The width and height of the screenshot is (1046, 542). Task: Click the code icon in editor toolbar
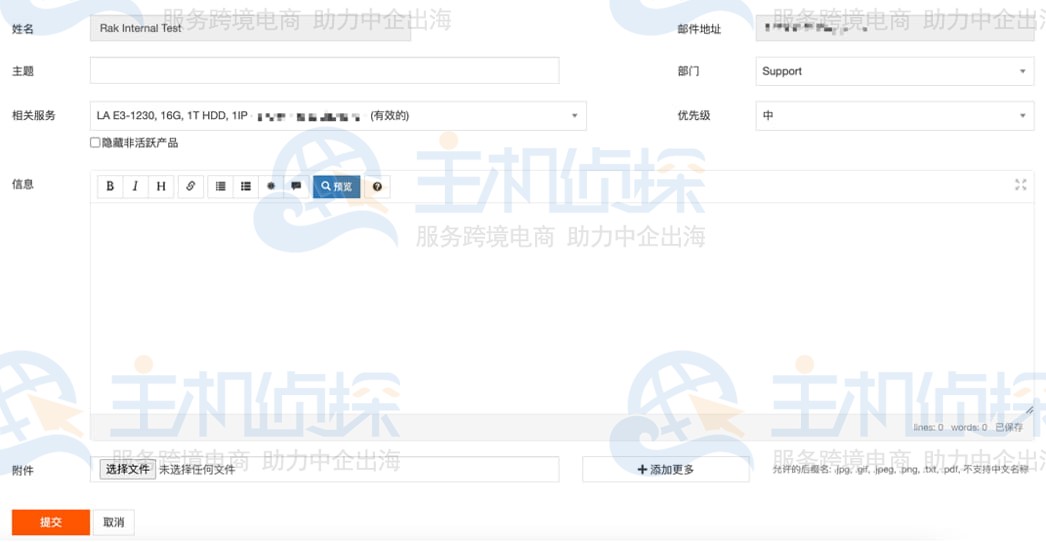(271, 187)
